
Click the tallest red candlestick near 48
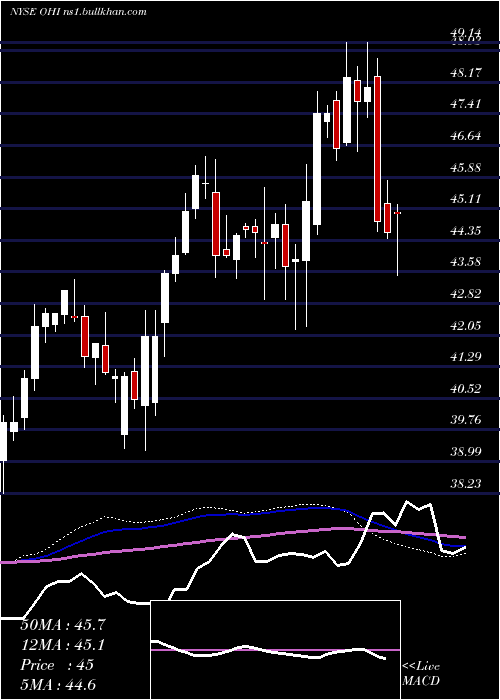pyautogui.click(x=377, y=149)
